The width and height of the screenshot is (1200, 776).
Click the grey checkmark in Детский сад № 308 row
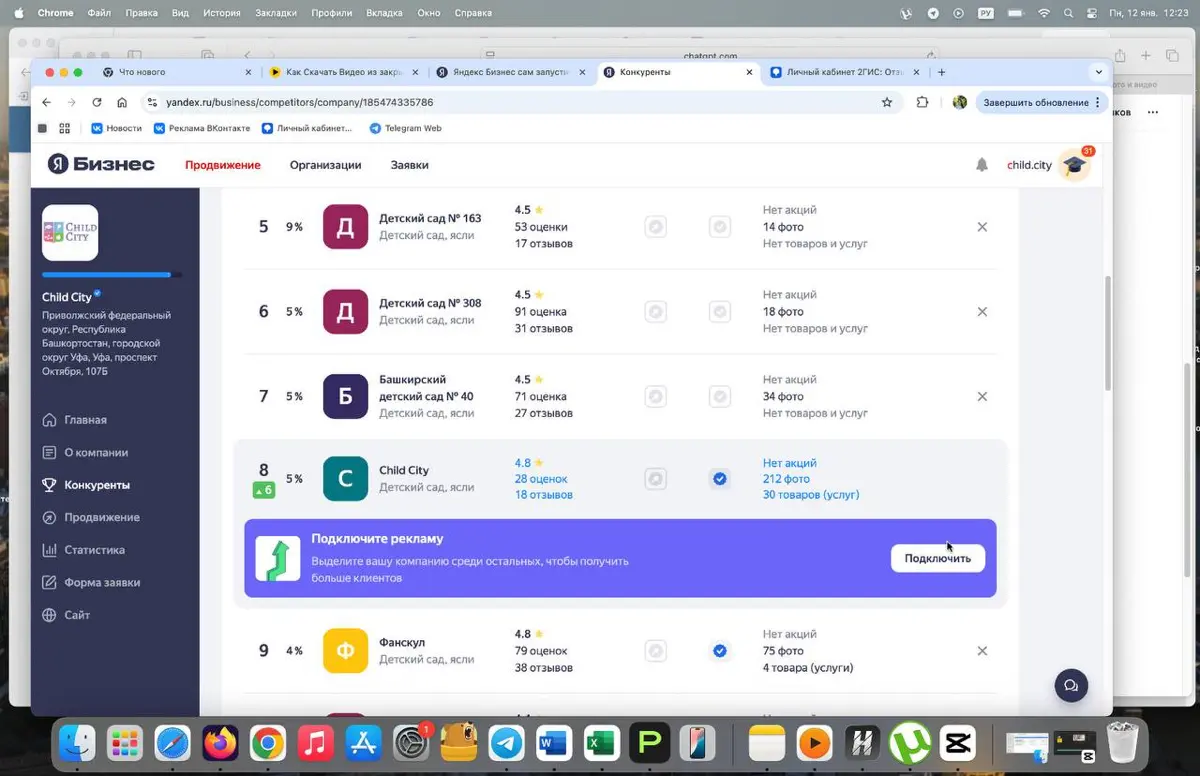[719, 312]
